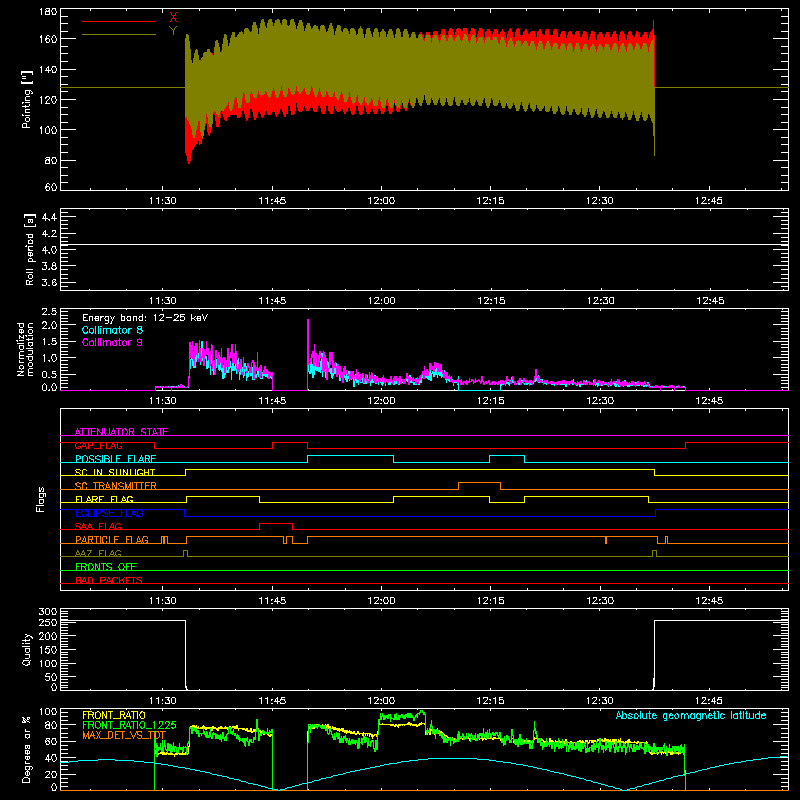This screenshot has height=800, width=800.
Task: Click the 300 tick on Quality axis
Action: pyautogui.click(x=48, y=612)
